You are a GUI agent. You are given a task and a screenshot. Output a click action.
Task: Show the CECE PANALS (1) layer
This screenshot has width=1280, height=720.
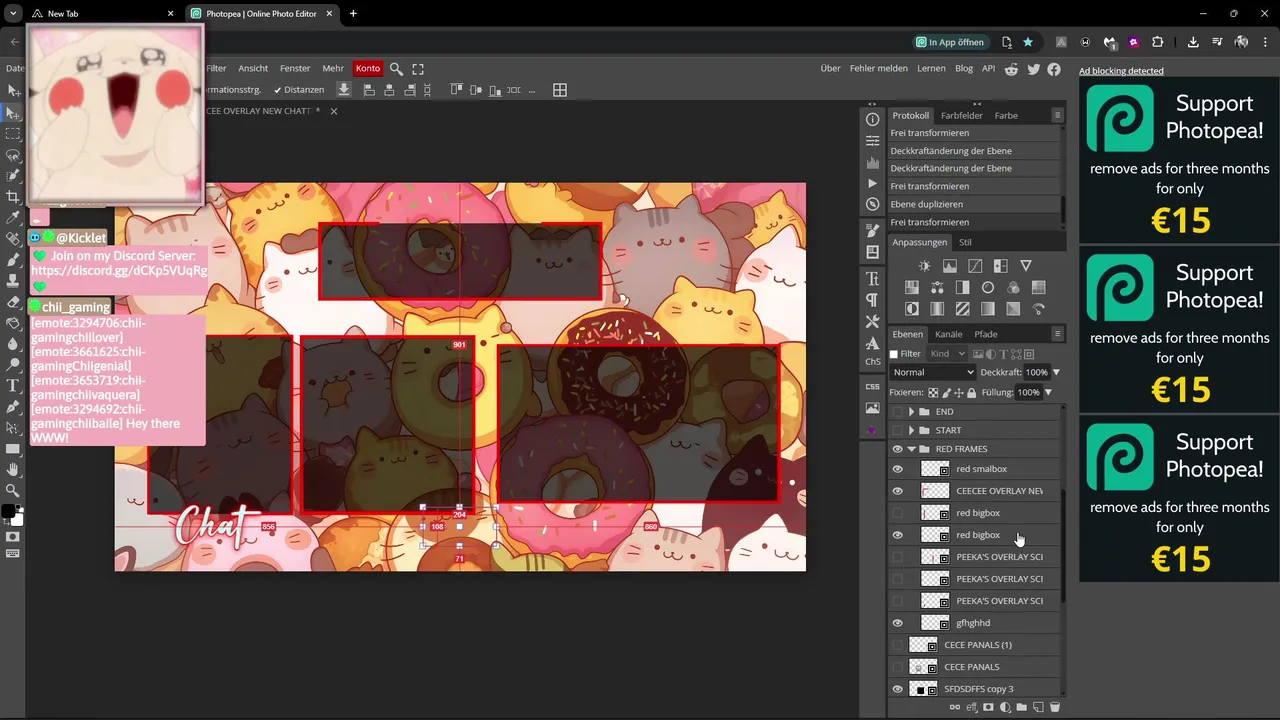click(x=897, y=645)
